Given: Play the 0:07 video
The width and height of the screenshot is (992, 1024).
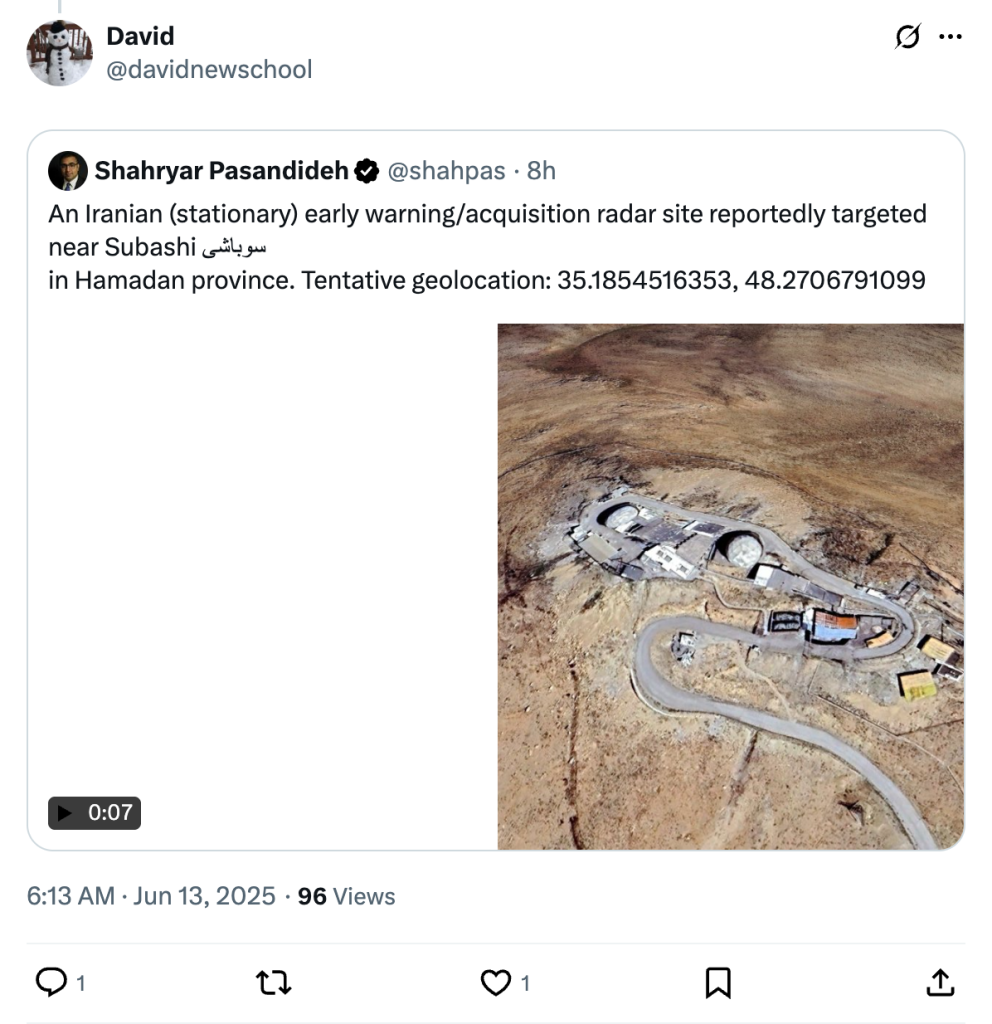Looking at the screenshot, I should coord(94,813).
